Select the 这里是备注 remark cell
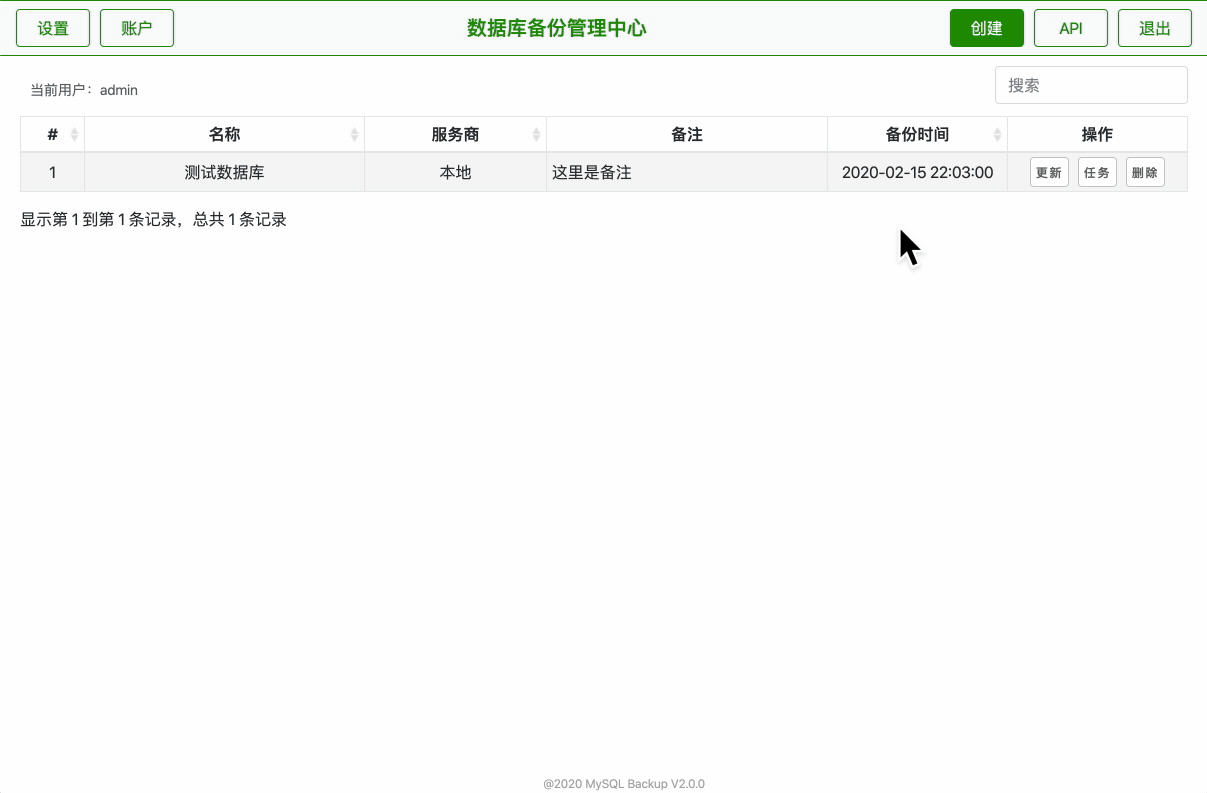This screenshot has height=793, width=1207. coord(687,172)
